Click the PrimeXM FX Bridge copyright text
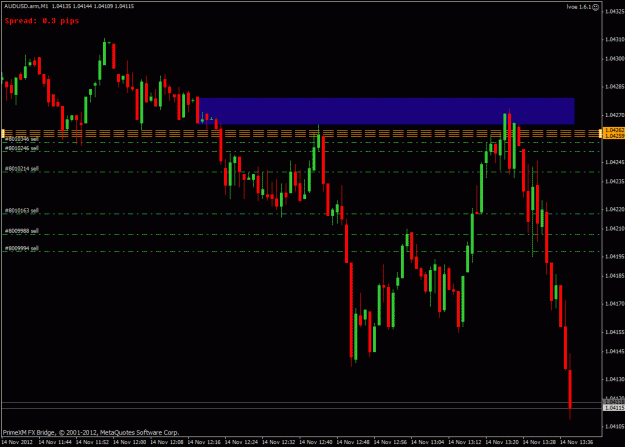Image resolution: width=625 pixels, height=447 pixels. pyautogui.click(x=91, y=433)
